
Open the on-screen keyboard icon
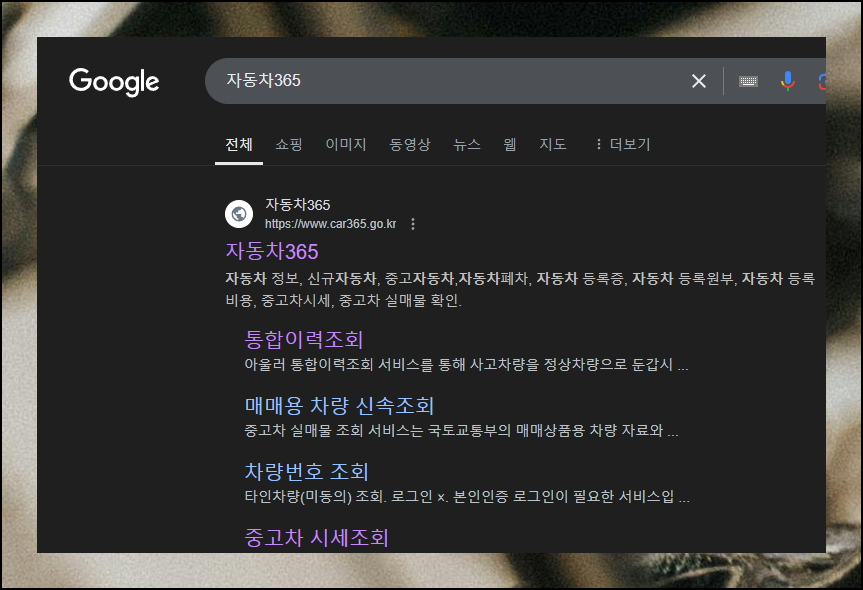click(748, 81)
